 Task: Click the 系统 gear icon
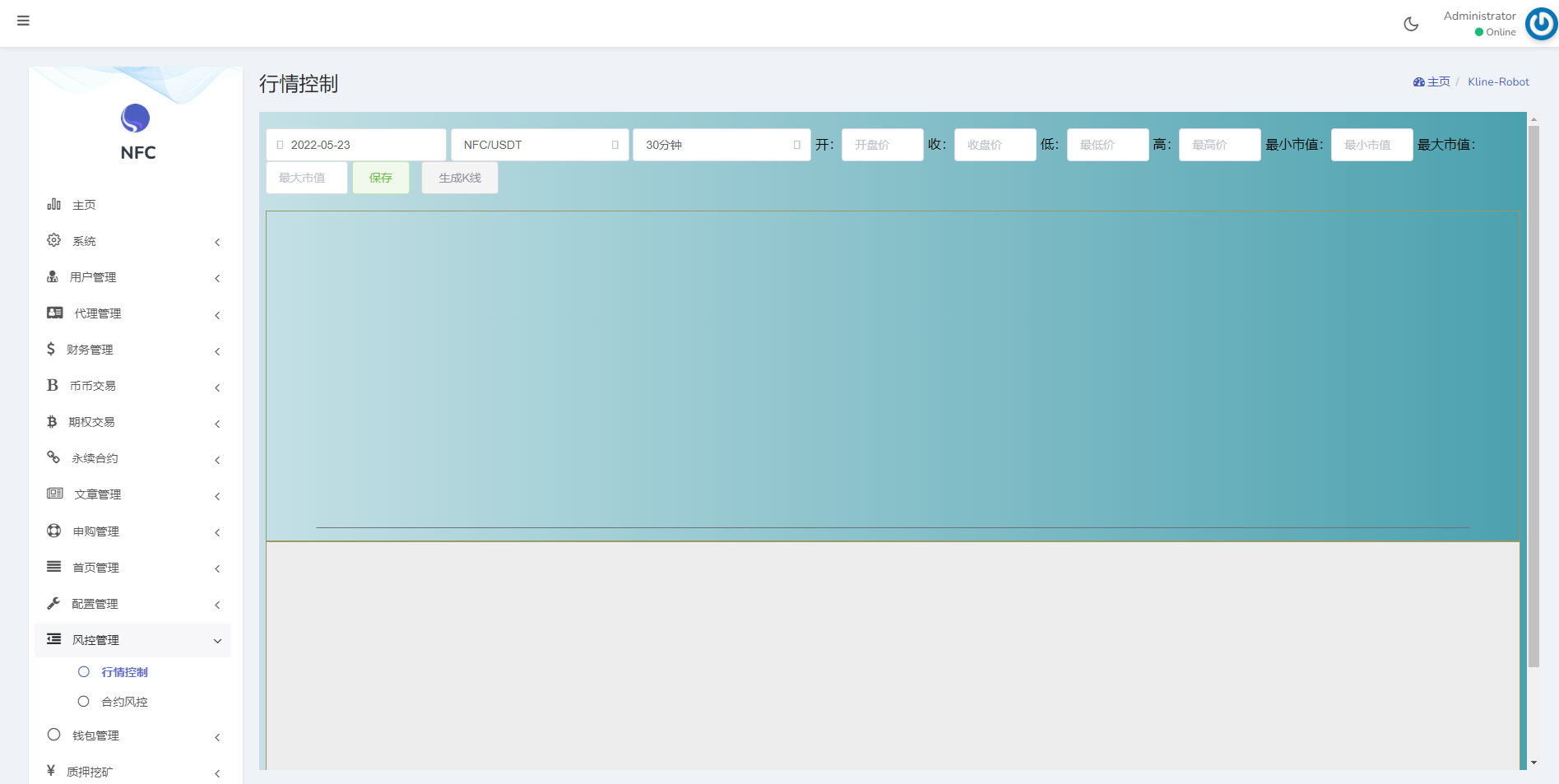coord(54,240)
